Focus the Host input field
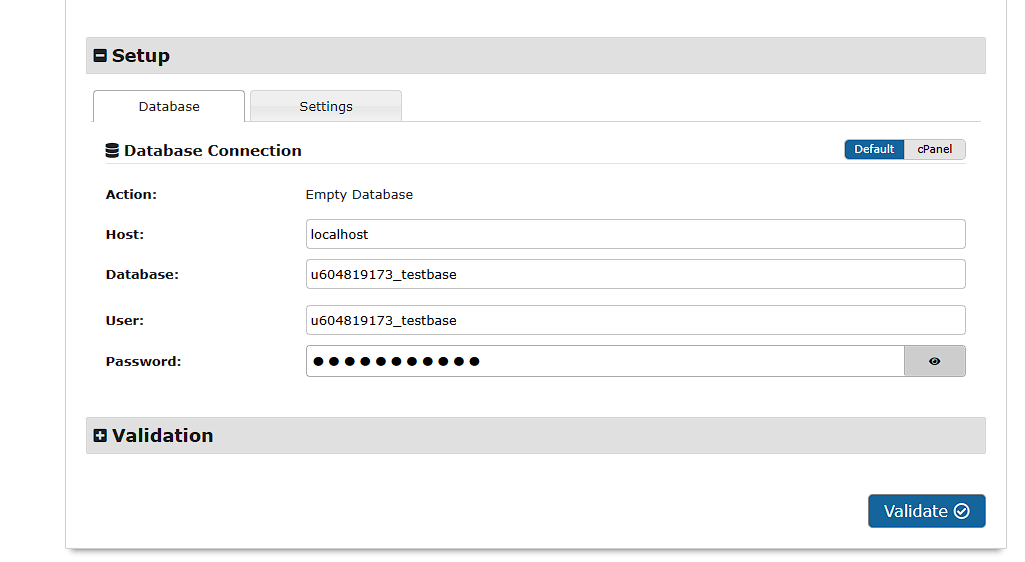This screenshot has width=1025, height=562. 635,234
